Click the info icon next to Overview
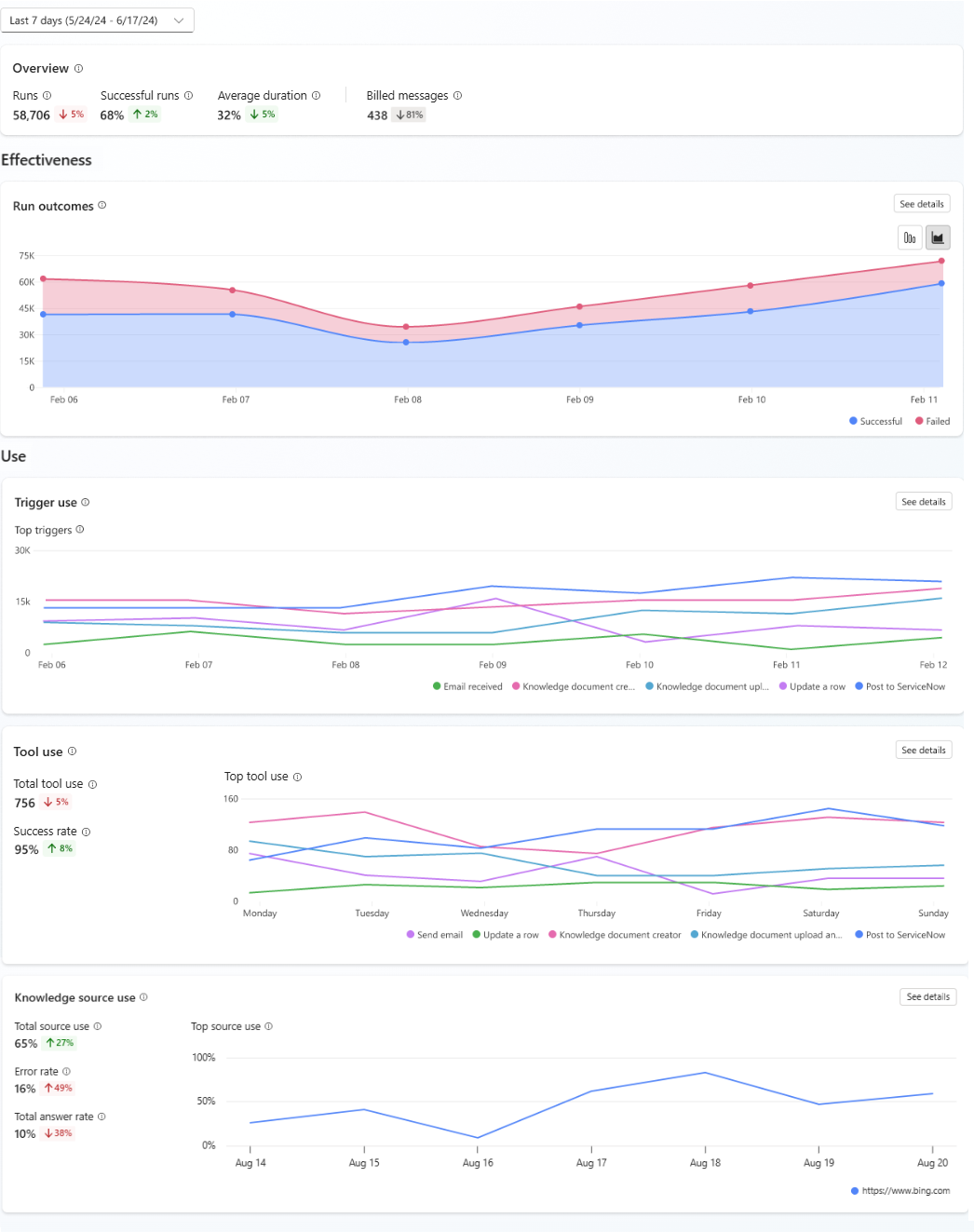This screenshot has height=1232, width=974. tap(78, 69)
